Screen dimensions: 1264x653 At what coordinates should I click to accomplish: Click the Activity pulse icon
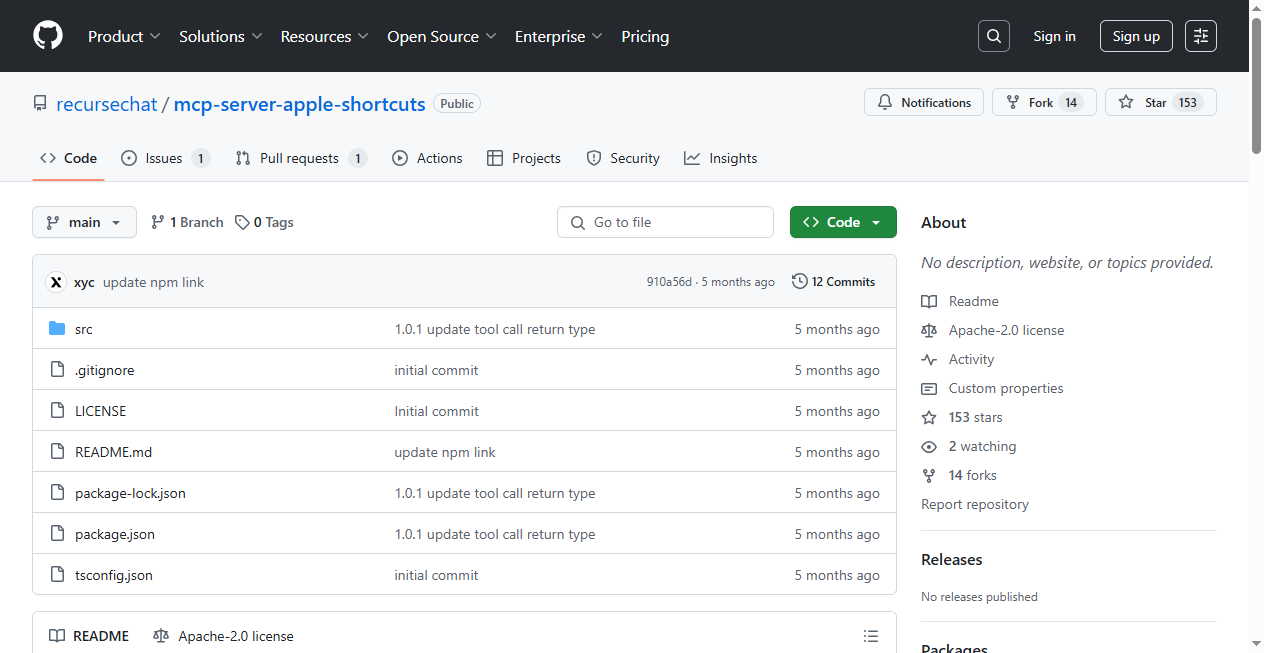tap(929, 359)
